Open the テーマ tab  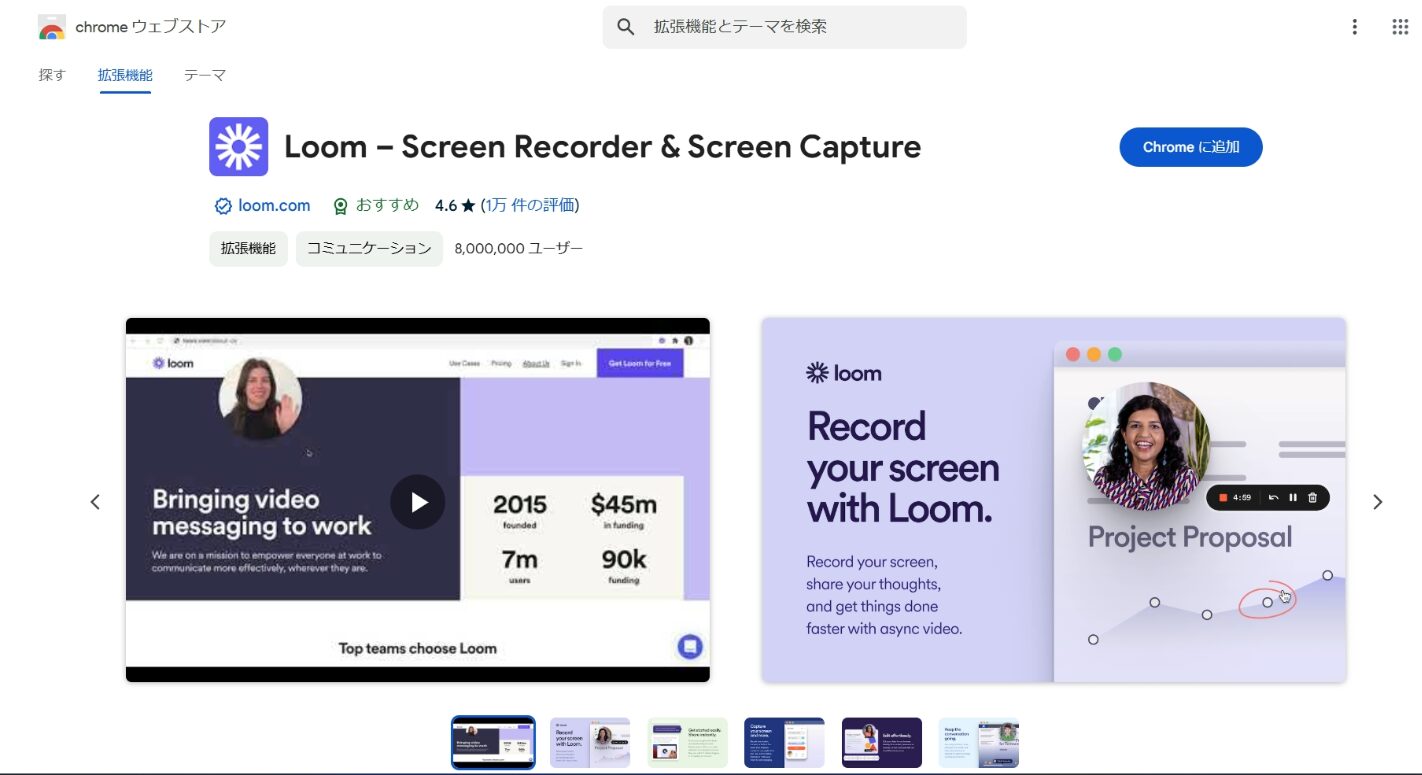click(x=205, y=75)
